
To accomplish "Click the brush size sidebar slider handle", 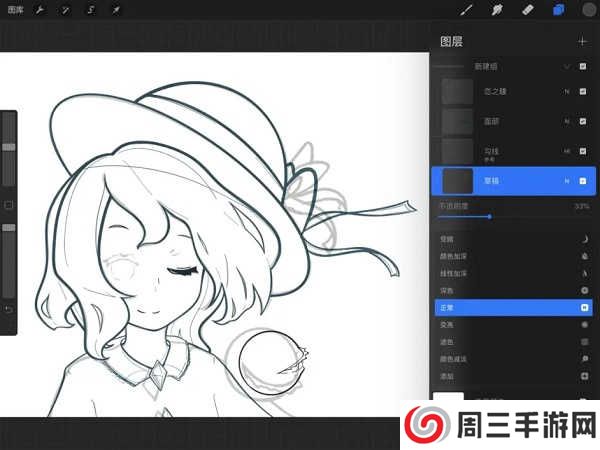I will pyautogui.click(x=9, y=147).
